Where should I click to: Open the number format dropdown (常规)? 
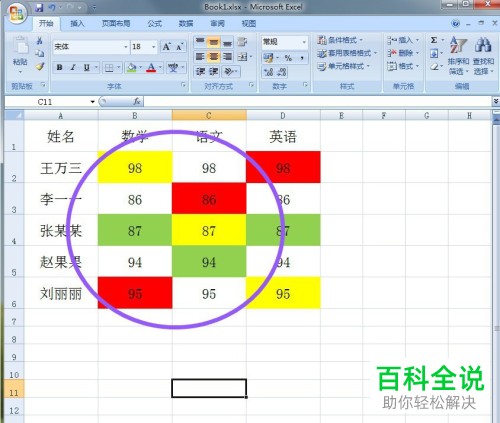tap(304, 42)
